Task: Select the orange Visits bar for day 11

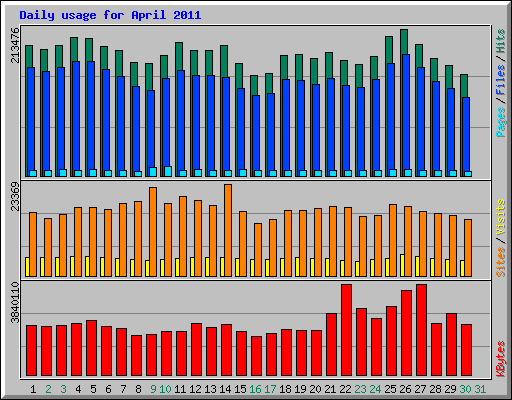Action: click(183, 236)
